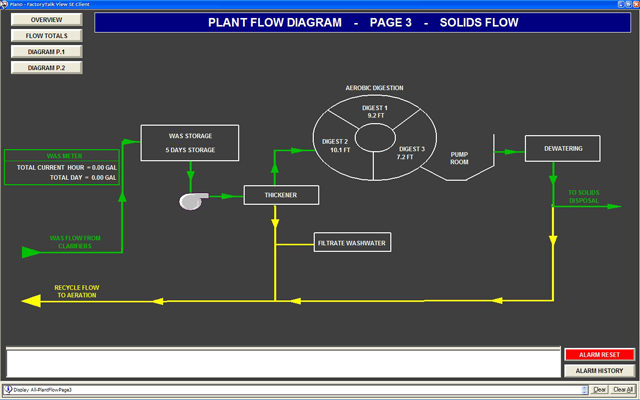Click the WAS flow from clarifiers arrow
This screenshot has width=640, height=400.
(x=30, y=250)
